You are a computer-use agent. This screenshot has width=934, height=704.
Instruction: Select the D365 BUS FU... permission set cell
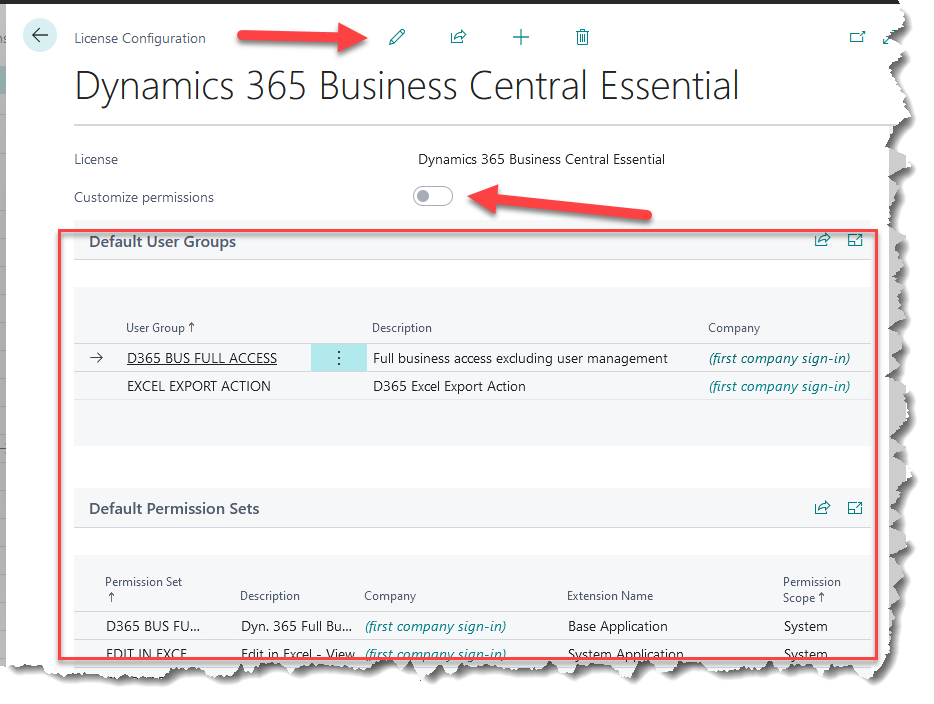click(153, 626)
